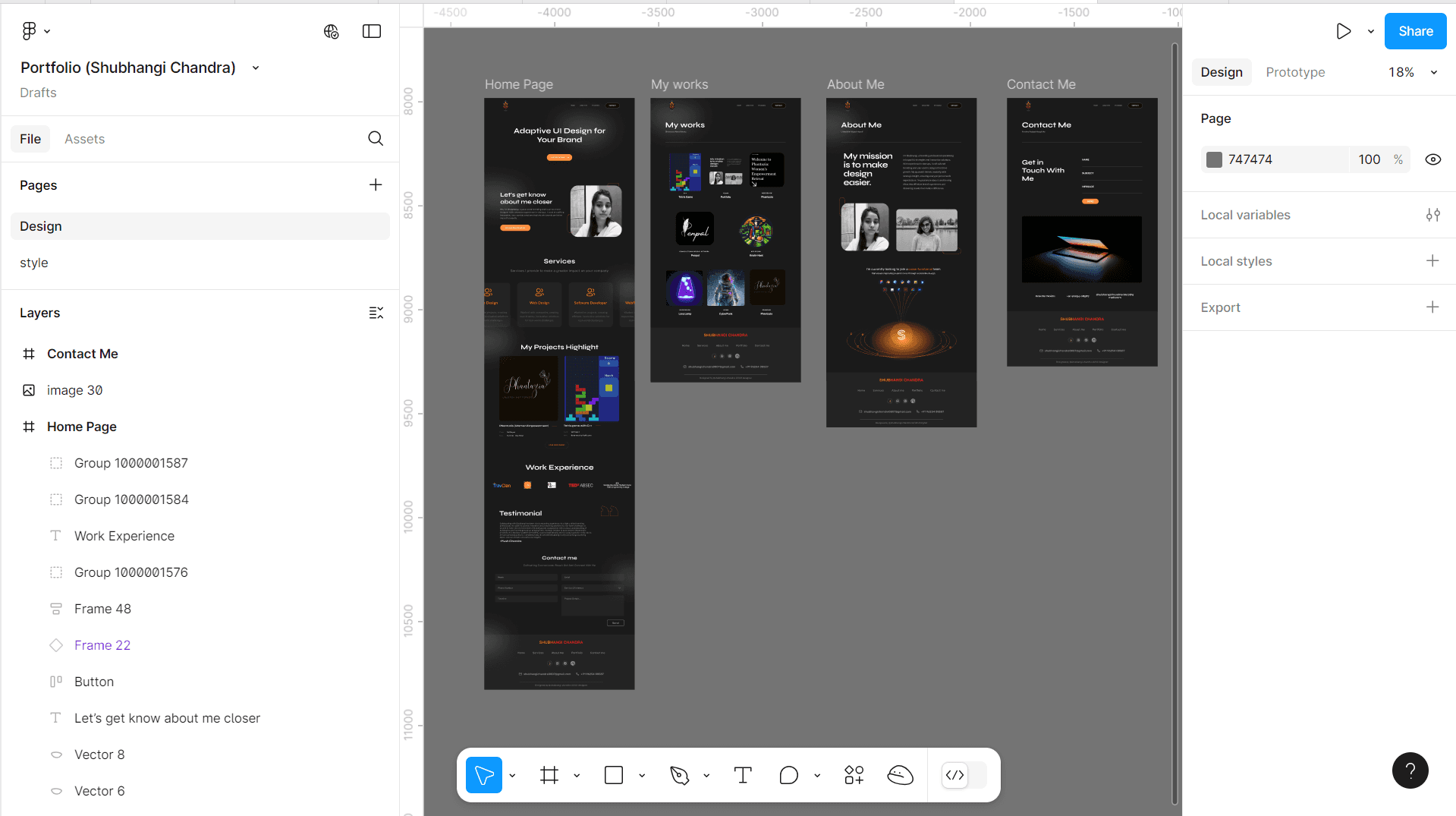Open the Actions components tool
Screen dimensions: 1456x816
coord(854,775)
